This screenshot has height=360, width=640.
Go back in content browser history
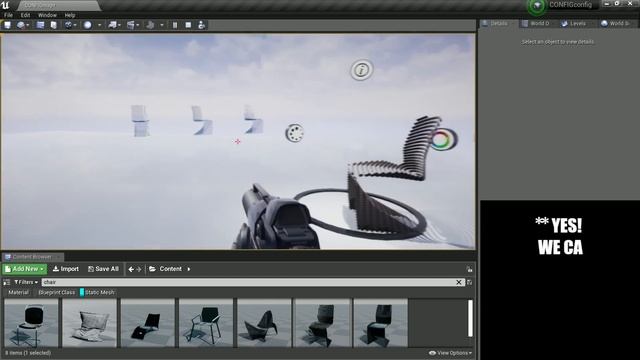click(131, 269)
